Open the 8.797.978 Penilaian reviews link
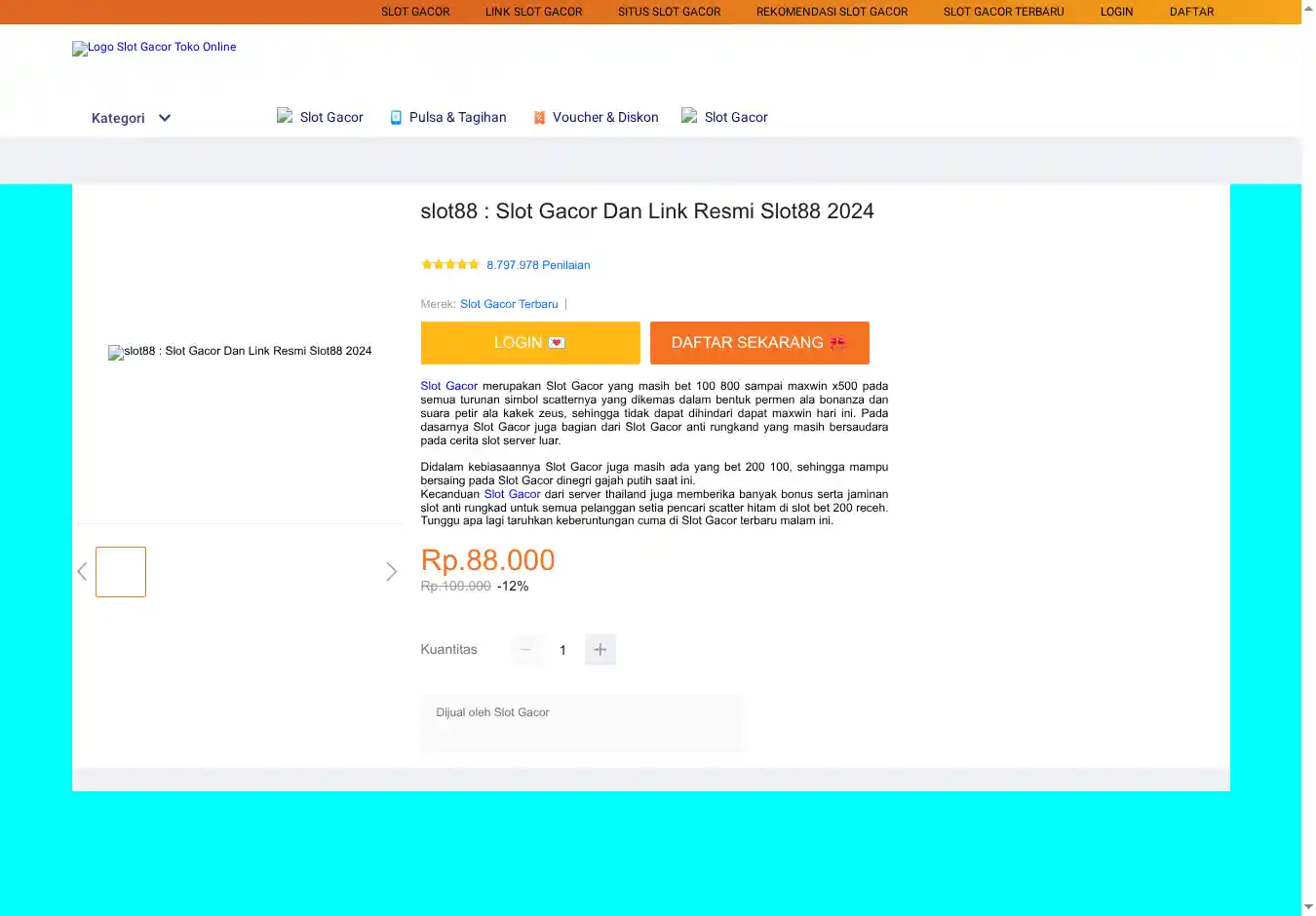1316x916 pixels. point(538,265)
